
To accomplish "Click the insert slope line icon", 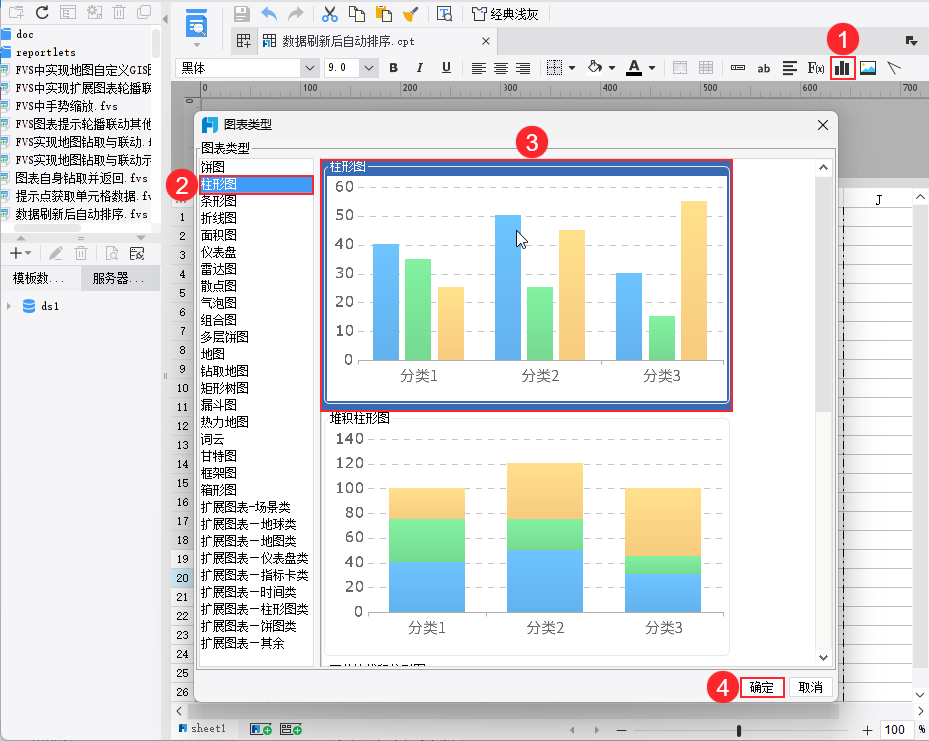I will coord(894,68).
